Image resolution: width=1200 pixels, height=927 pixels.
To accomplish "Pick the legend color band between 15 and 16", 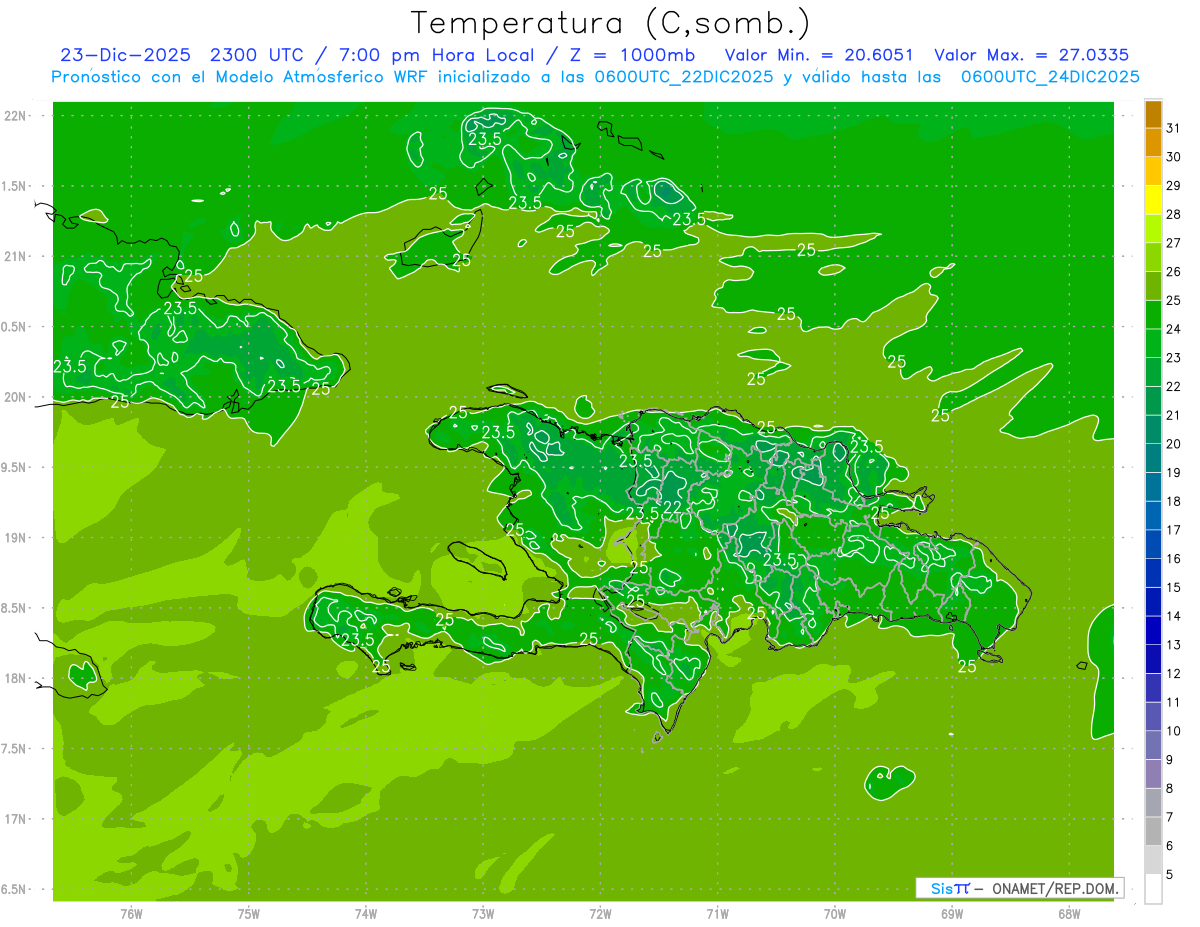I will (1153, 573).
